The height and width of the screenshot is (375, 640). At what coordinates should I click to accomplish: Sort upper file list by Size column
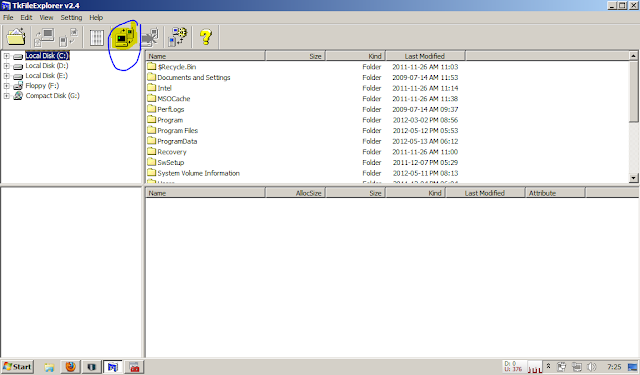[296, 56]
